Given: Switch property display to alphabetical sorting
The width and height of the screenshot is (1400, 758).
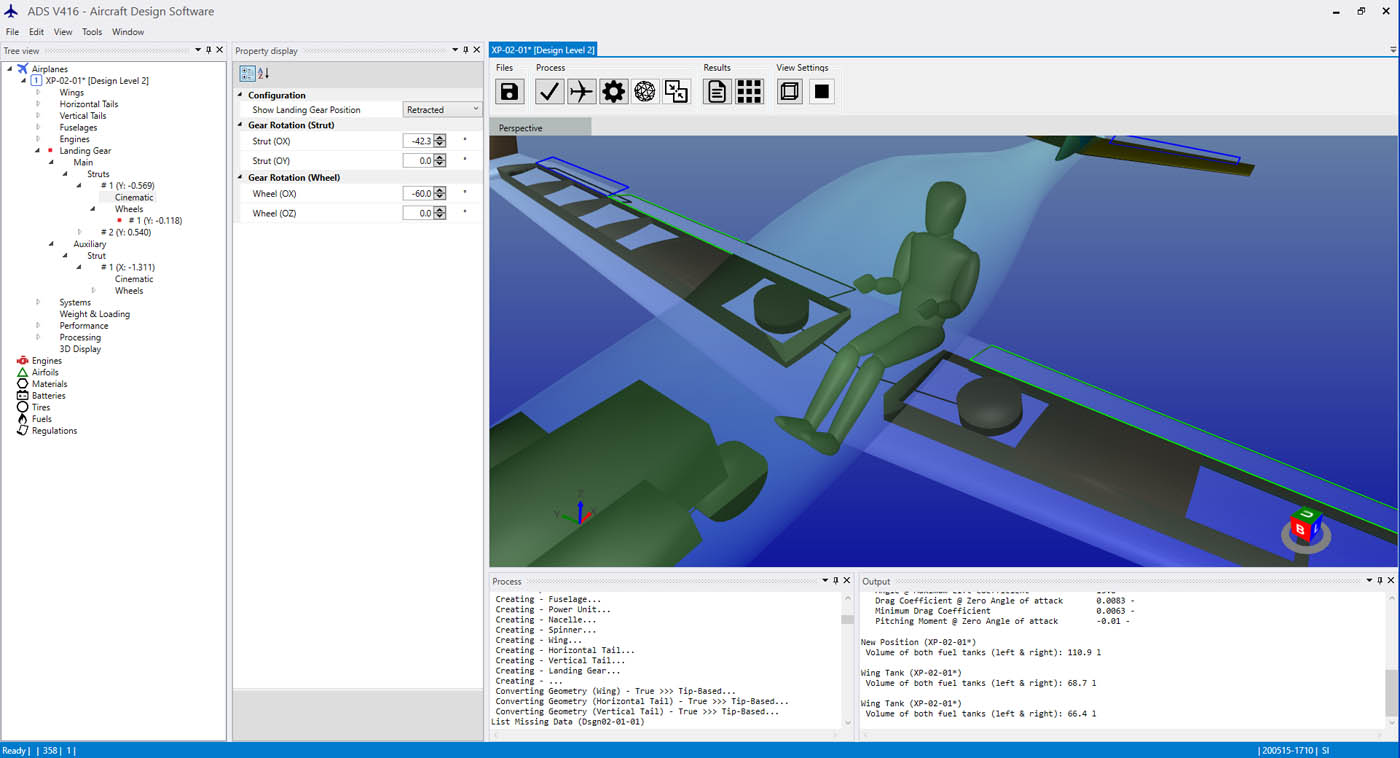Looking at the screenshot, I should 261,73.
